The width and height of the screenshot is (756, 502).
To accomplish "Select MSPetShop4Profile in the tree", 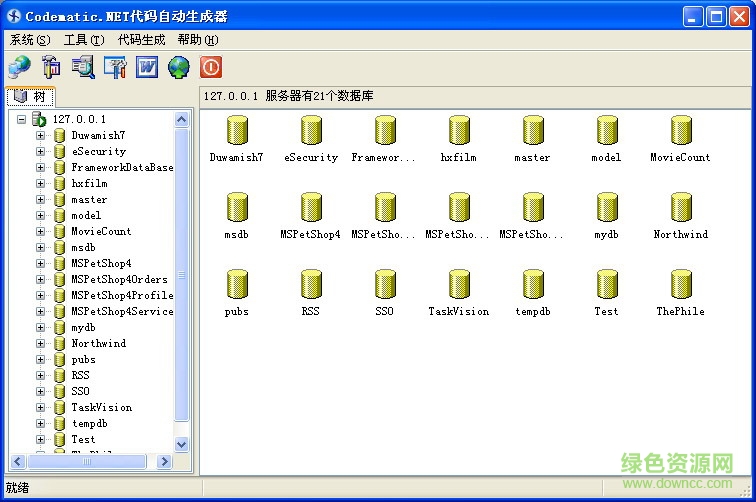I will pyautogui.click(x=122, y=295).
